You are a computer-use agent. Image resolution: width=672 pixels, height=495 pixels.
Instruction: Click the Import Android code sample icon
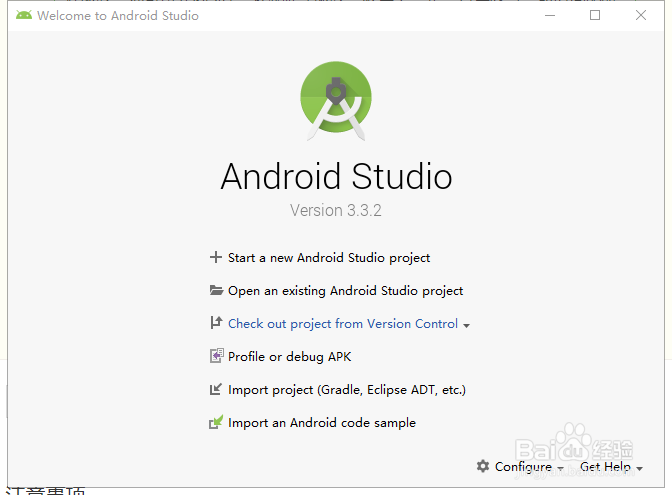click(x=216, y=422)
